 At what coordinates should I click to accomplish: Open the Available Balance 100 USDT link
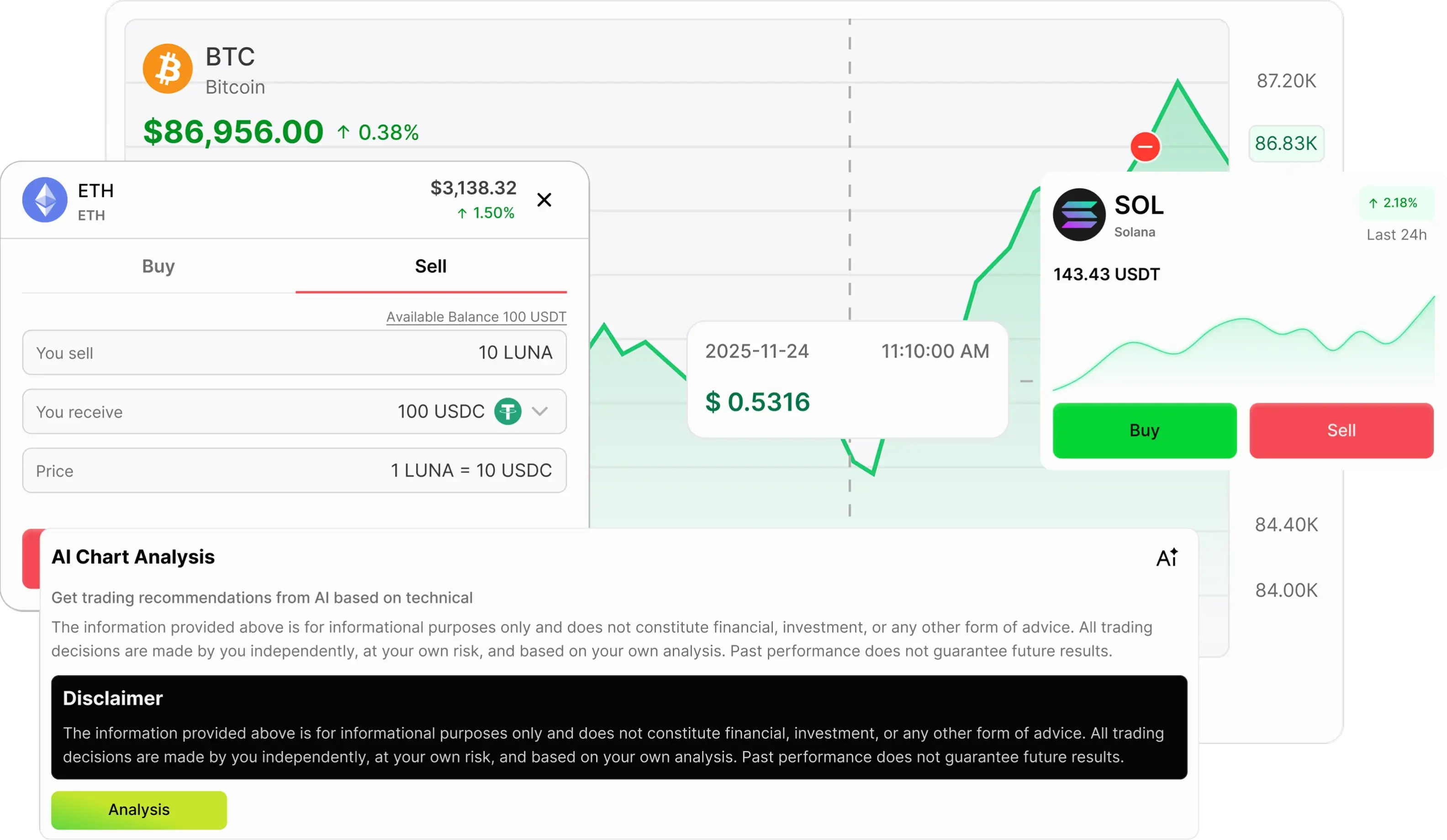(x=476, y=317)
